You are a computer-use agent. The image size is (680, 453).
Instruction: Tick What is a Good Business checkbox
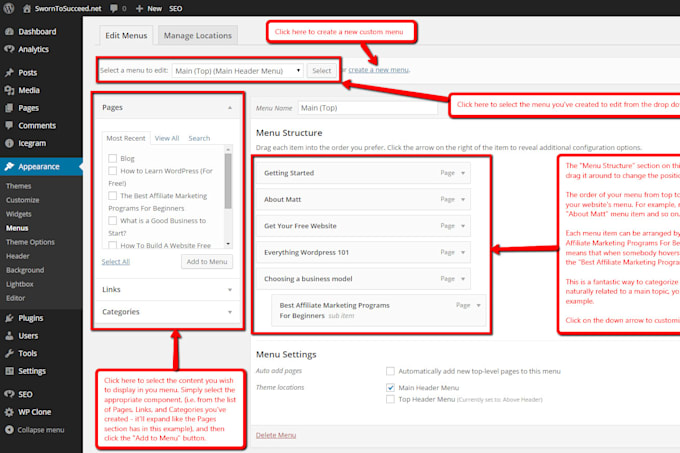[113, 221]
